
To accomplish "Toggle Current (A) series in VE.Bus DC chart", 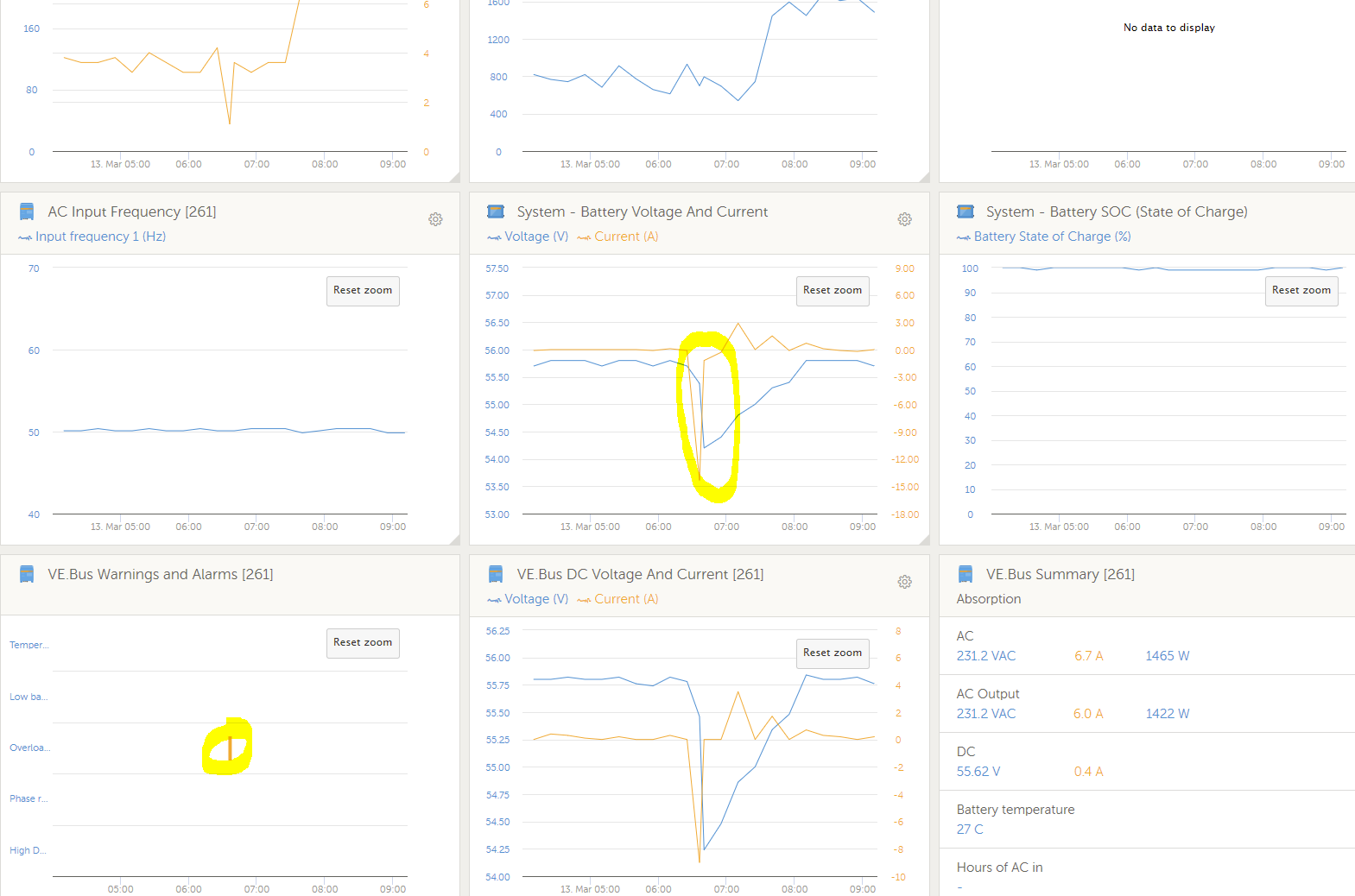I will [x=617, y=599].
